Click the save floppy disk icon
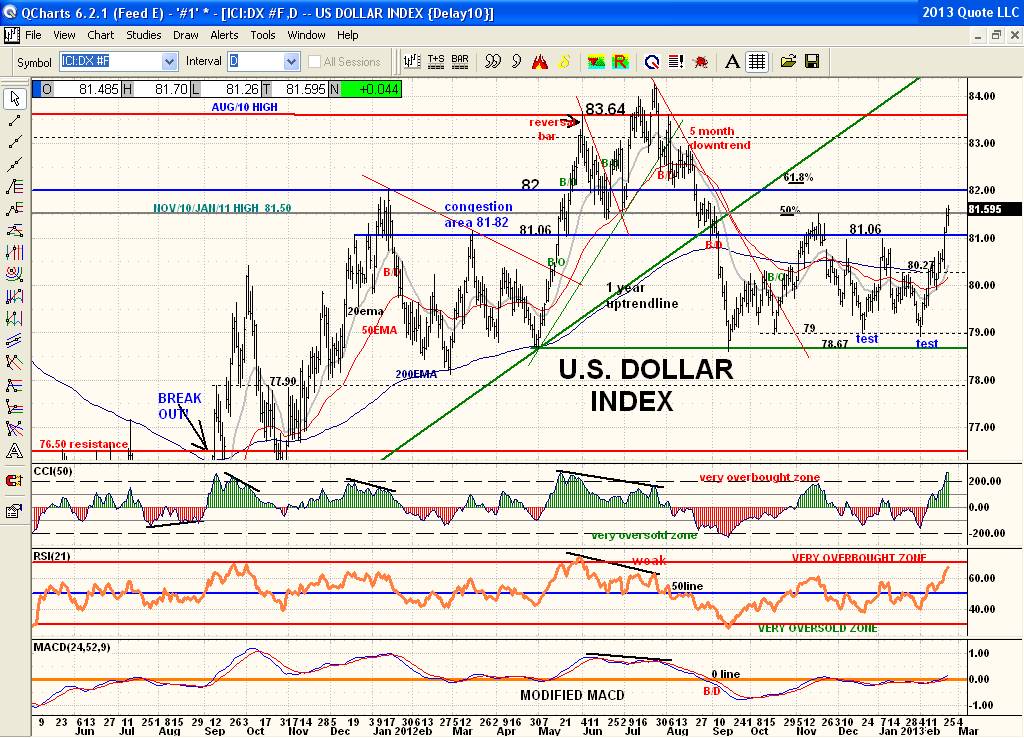The width and height of the screenshot is (1024, 738). pyautogui.click(x=812, y=61)
